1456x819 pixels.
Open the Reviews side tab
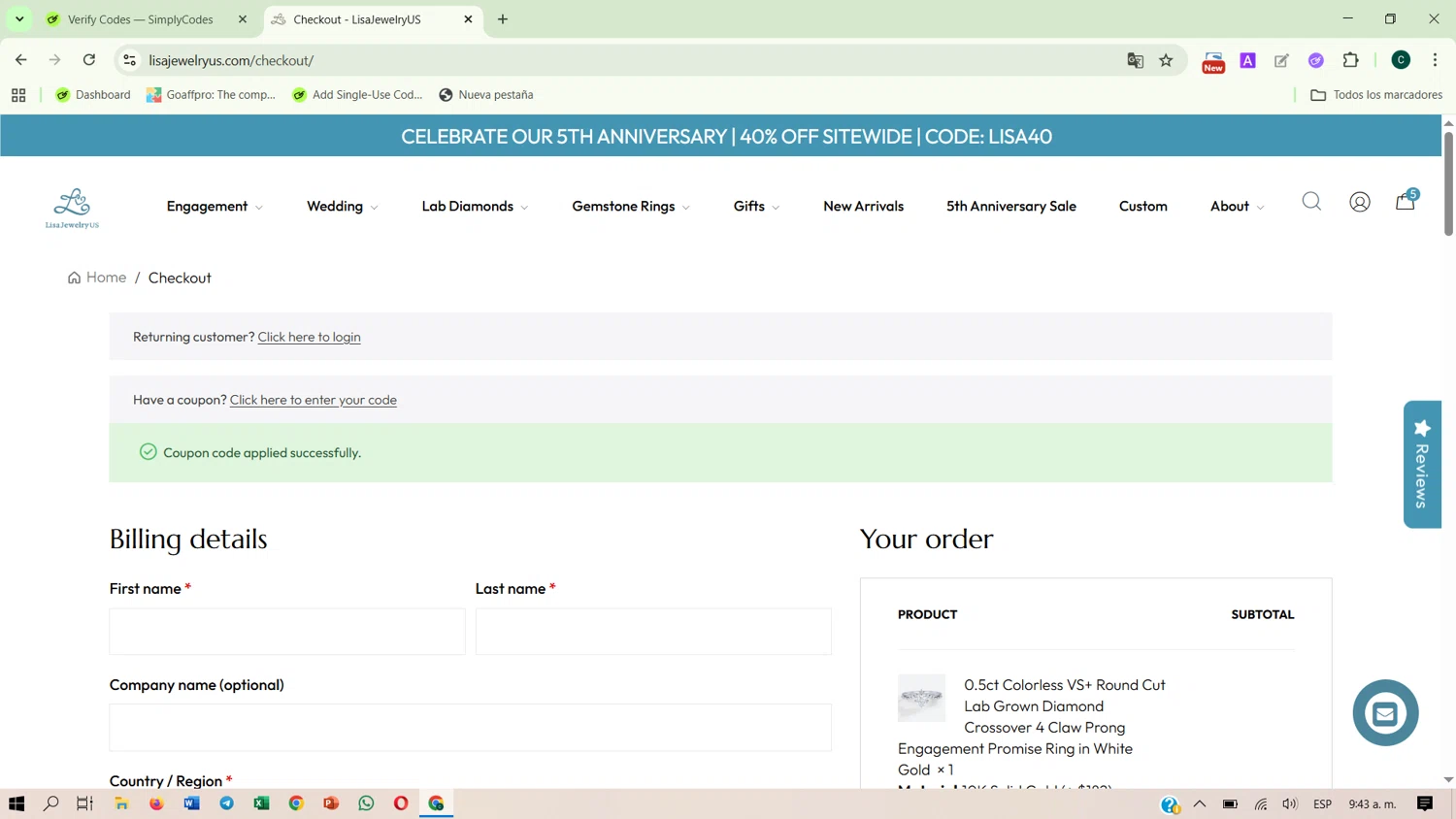coord(1422,464)
